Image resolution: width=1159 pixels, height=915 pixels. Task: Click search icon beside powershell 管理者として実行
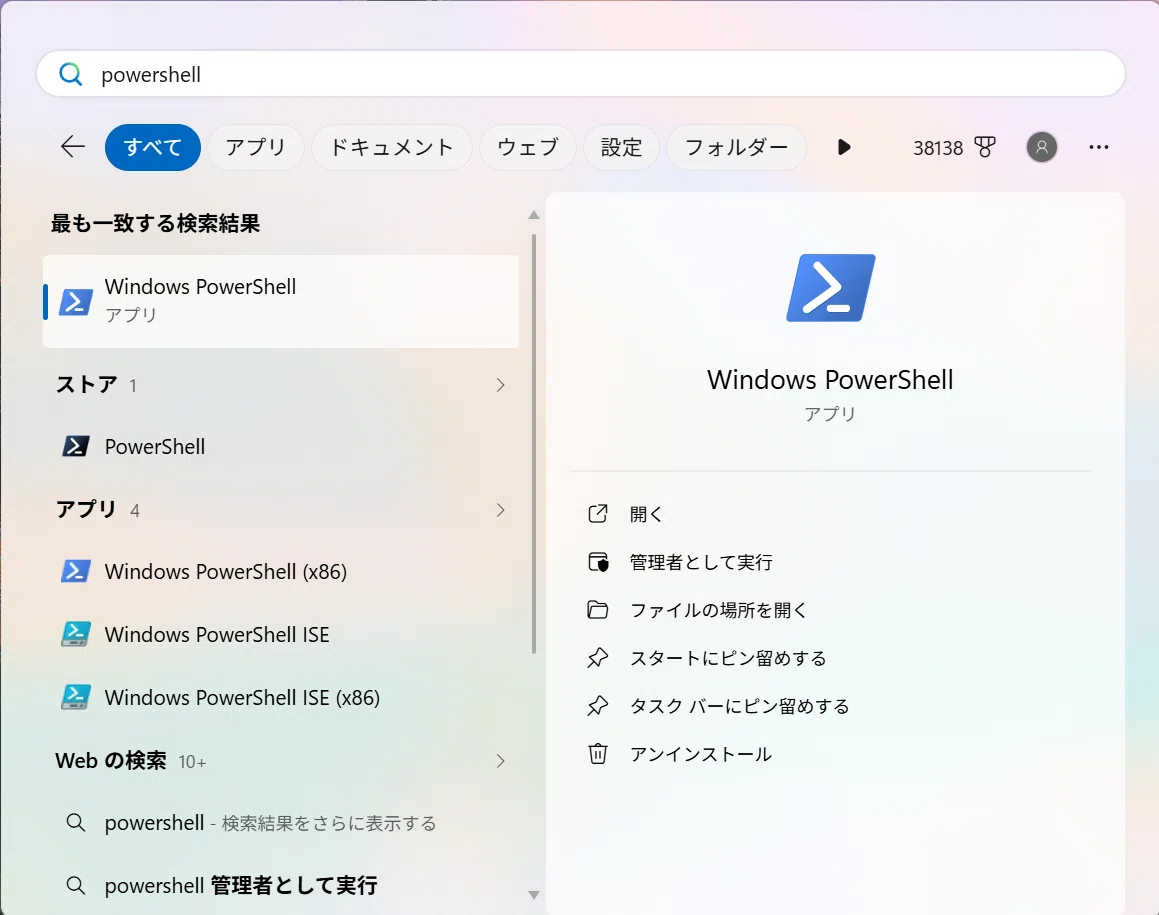[x=75, y=885]
